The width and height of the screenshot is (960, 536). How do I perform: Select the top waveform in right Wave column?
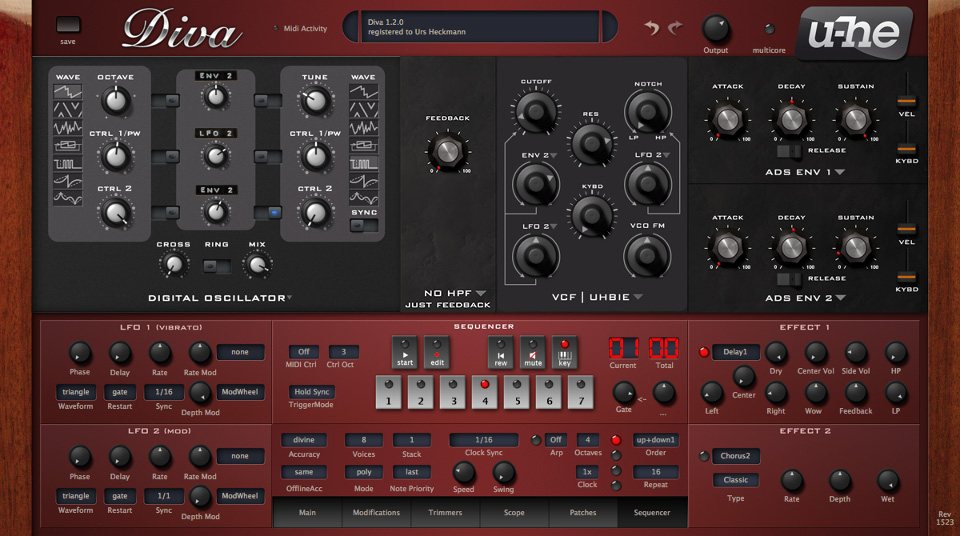[x=364, y=92]
